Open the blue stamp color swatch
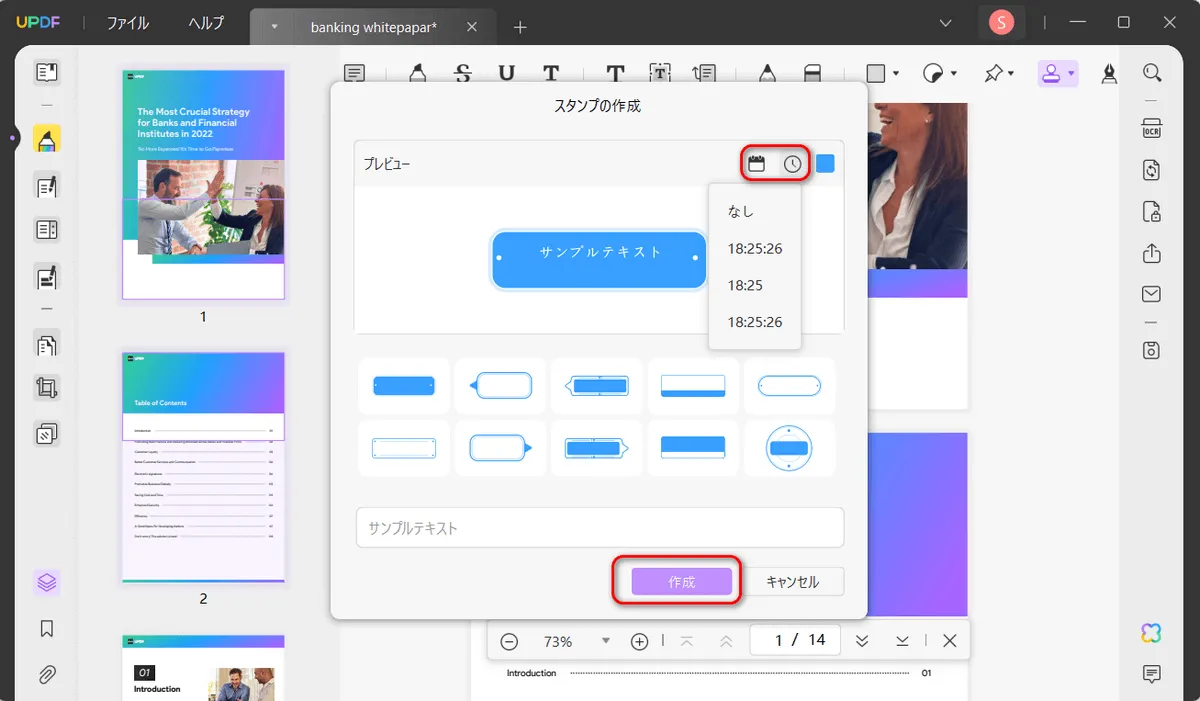Image resolution: width=1200 pixels, height=701 pixels. [825, 164]
